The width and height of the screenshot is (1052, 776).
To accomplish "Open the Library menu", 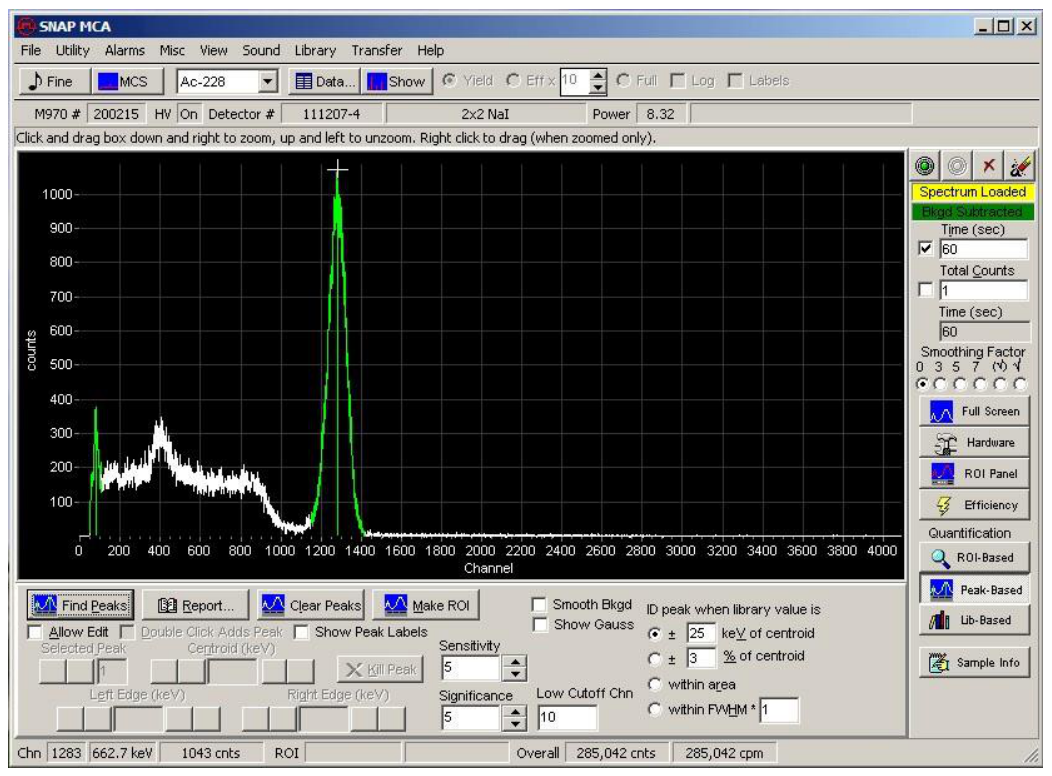I will pos(315,50).
